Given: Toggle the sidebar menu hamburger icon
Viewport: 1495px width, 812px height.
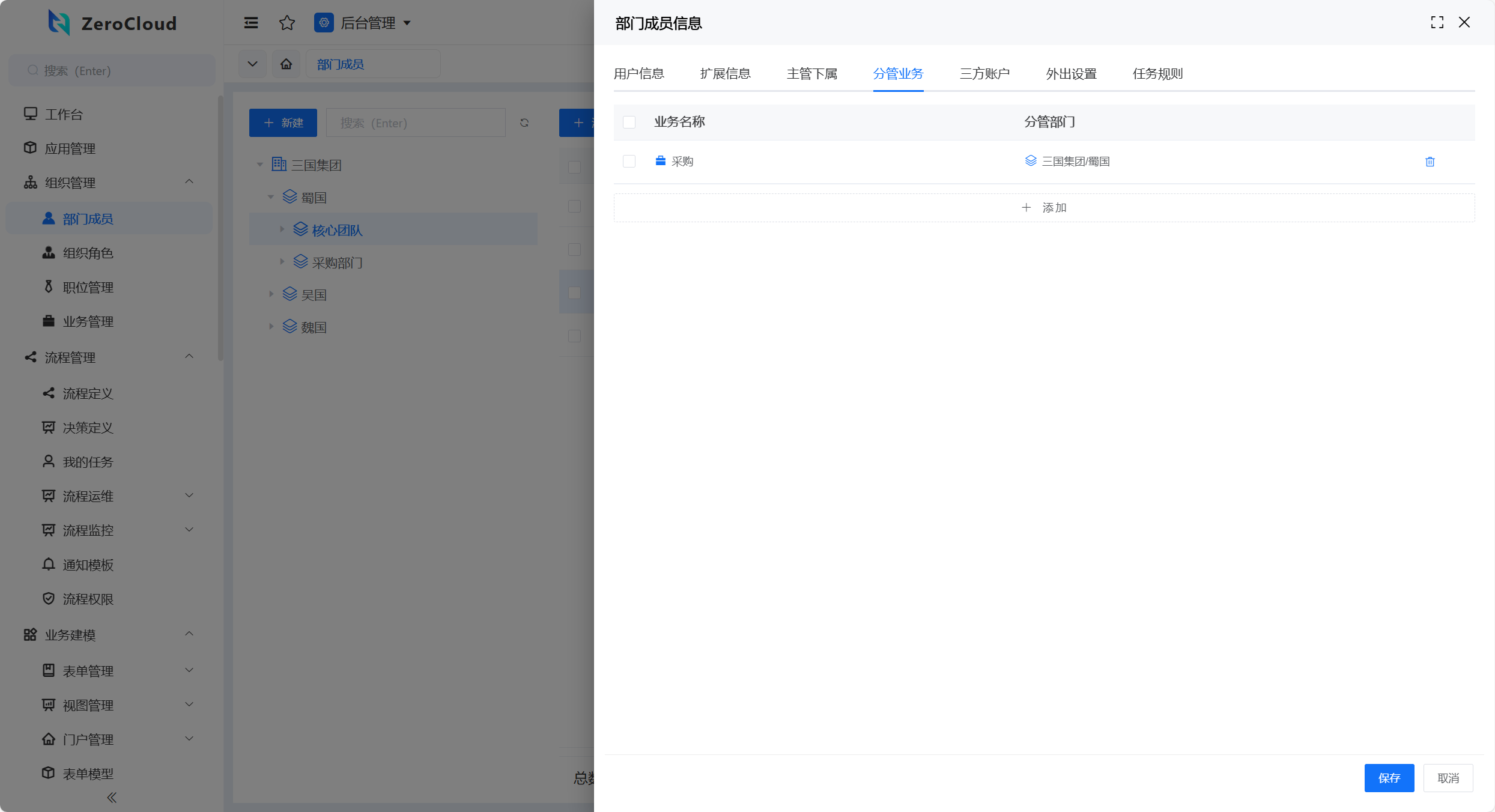Looking at the screenshot, I should (x=251, y=23).
